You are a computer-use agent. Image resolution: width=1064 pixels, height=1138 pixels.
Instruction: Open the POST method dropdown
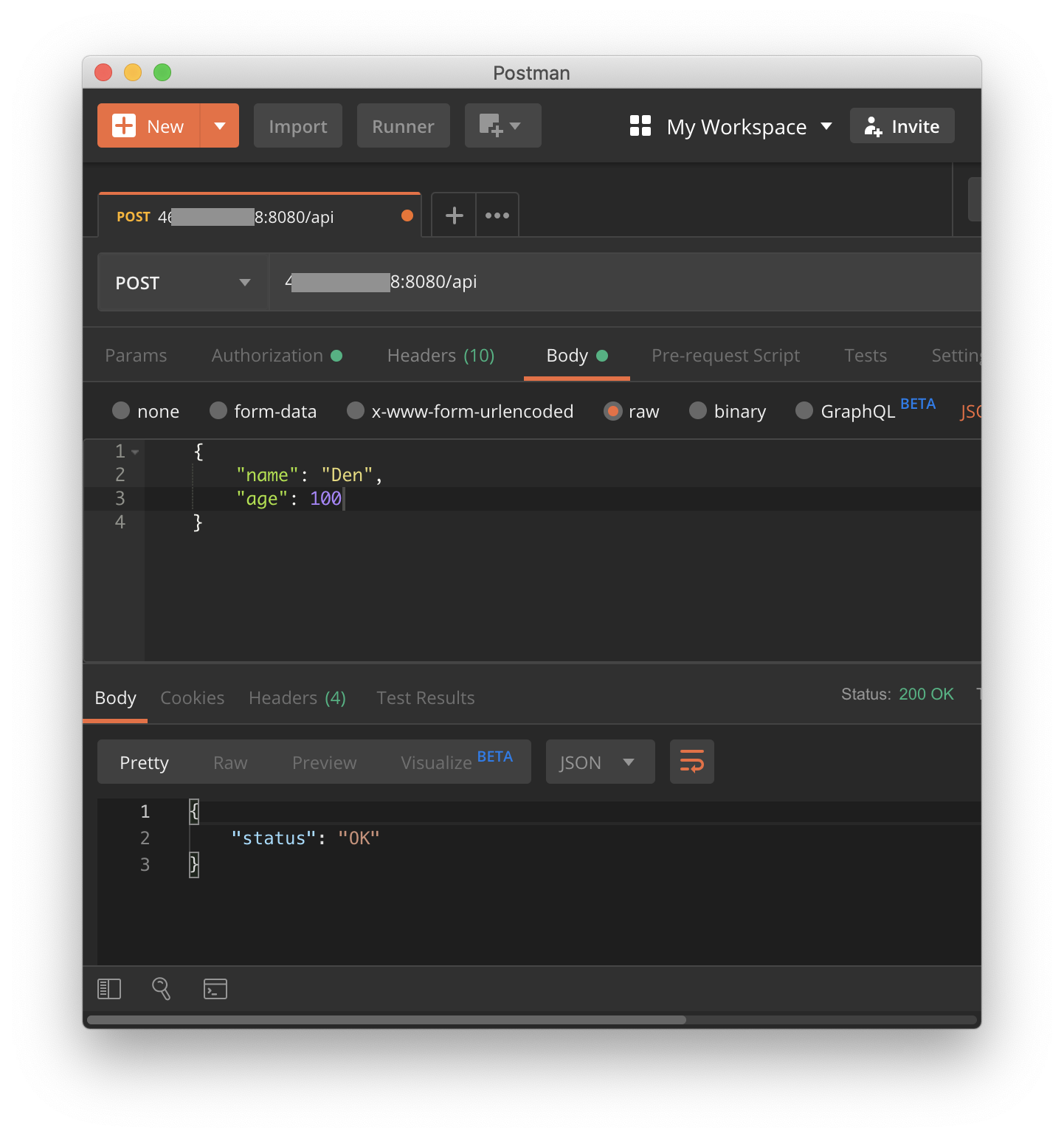(x=184, y=282)
